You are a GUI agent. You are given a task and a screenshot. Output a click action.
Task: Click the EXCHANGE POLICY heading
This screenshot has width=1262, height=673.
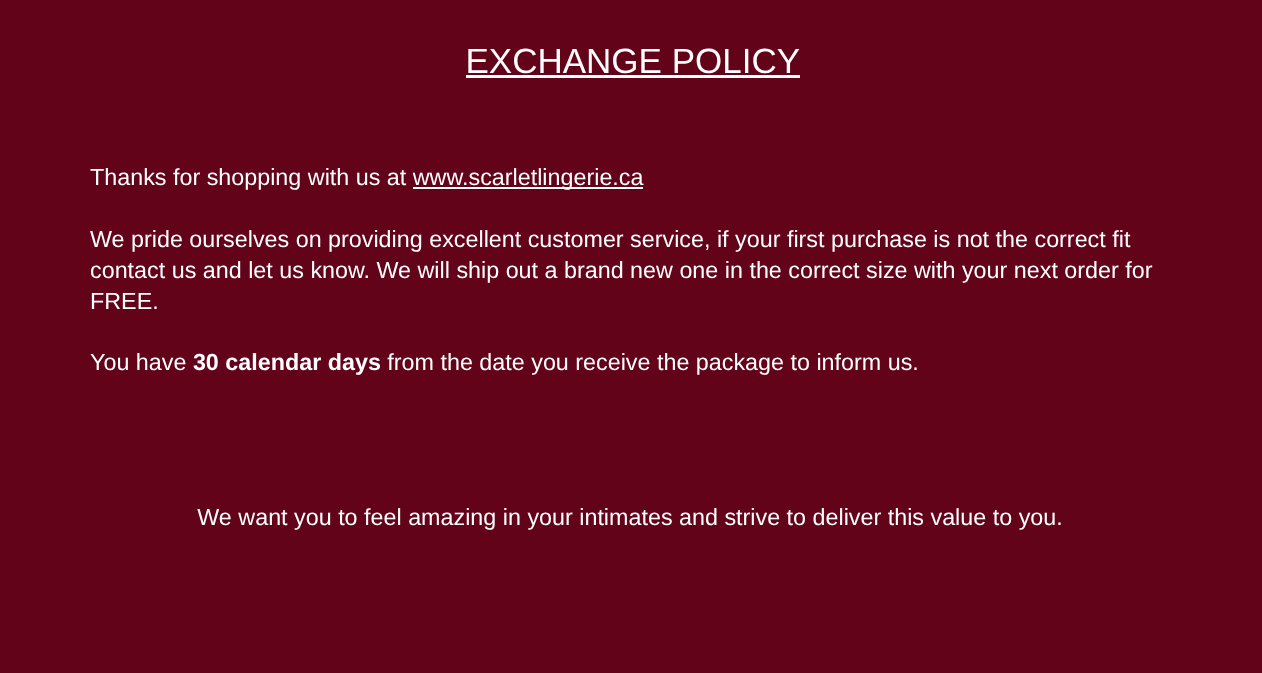tap(632, 62)
